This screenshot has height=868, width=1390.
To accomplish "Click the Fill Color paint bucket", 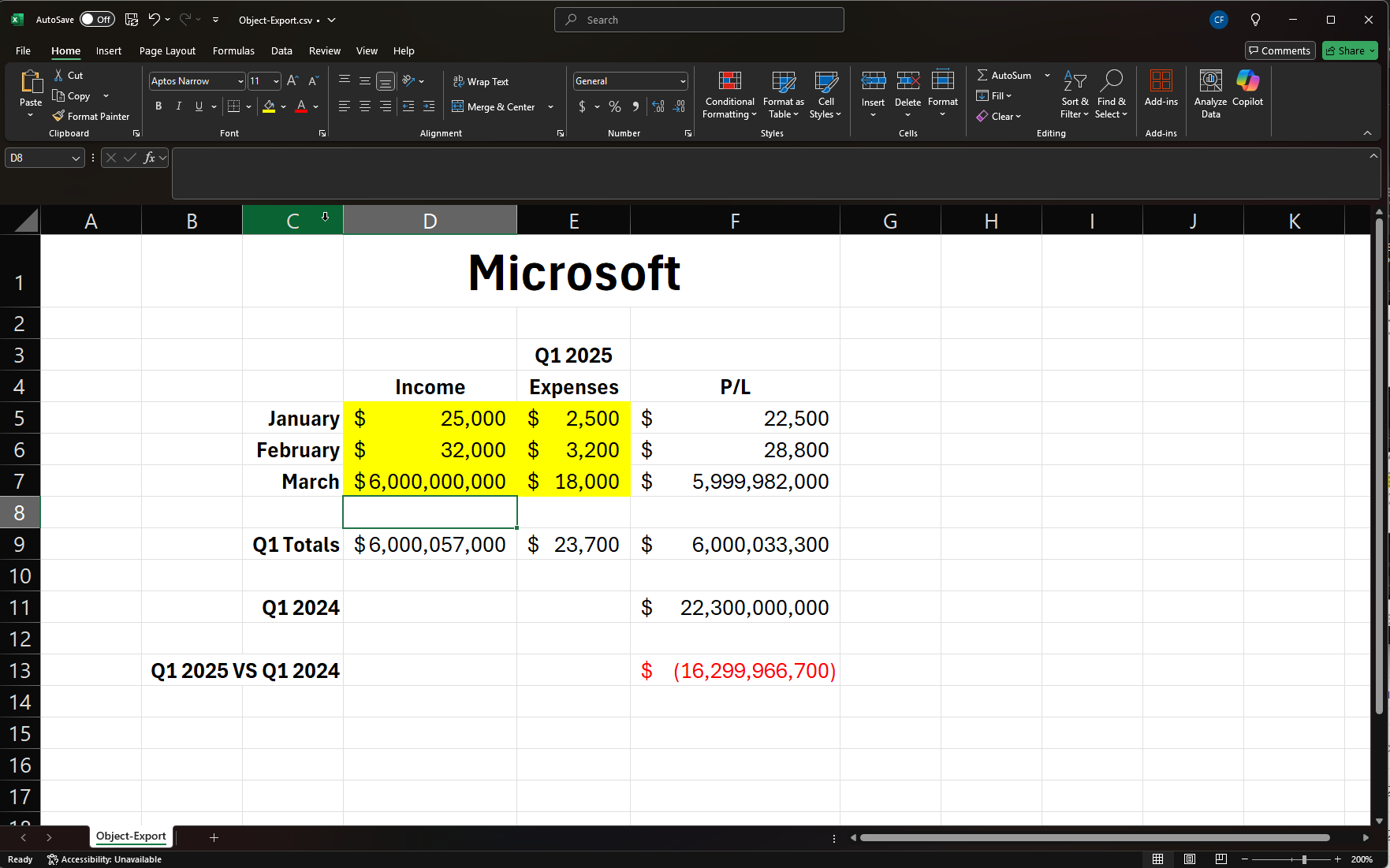I will (x=269, y=106).
